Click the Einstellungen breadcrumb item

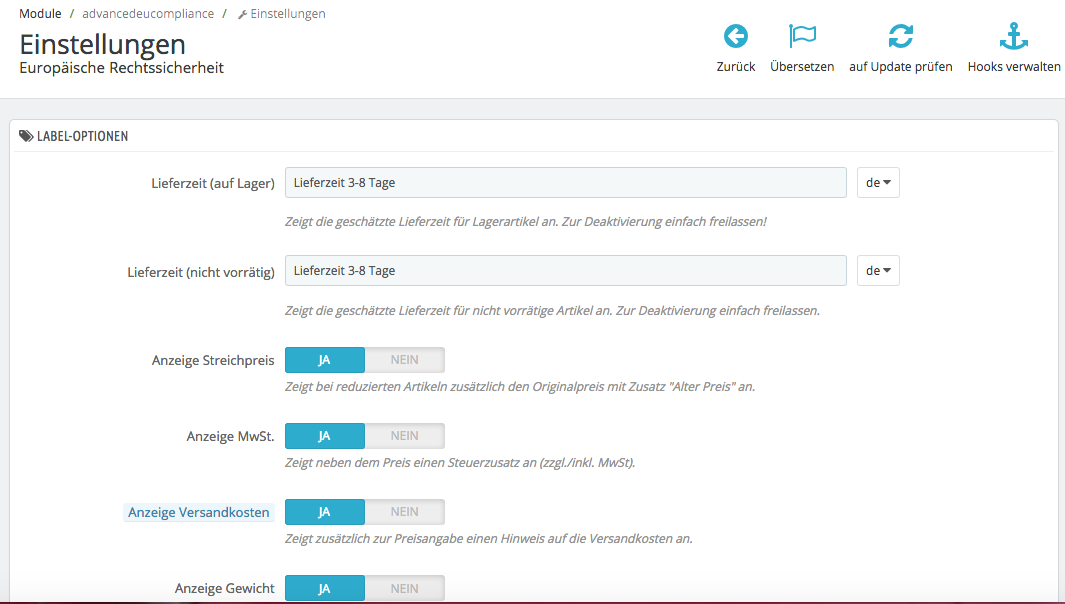(x=287, y=14)
